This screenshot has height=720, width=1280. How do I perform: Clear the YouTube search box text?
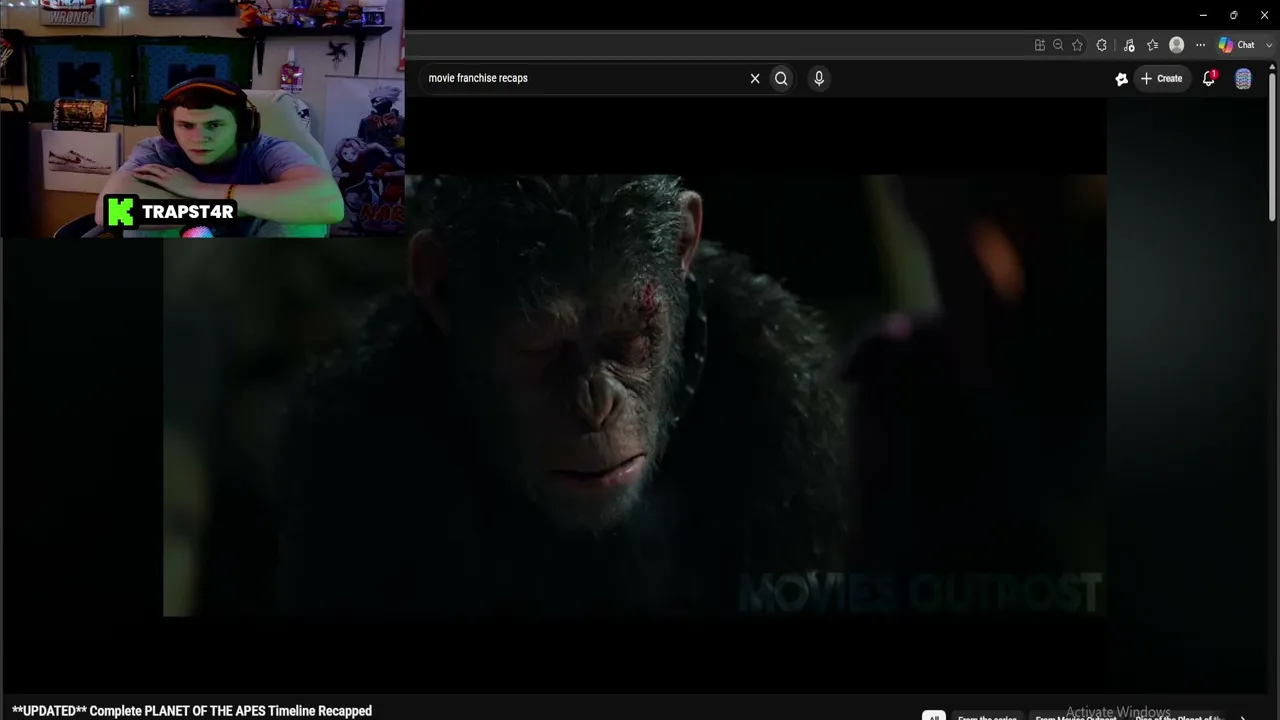pyautogui.click(x=755, y=78)
